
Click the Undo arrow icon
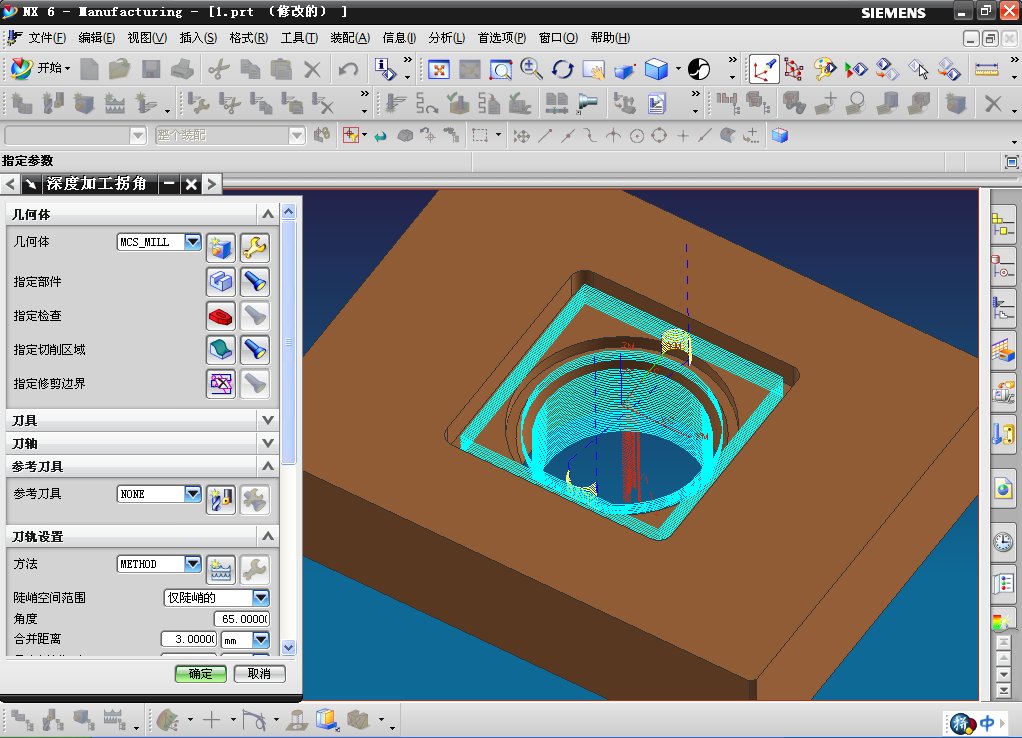(x=349, y=68)
